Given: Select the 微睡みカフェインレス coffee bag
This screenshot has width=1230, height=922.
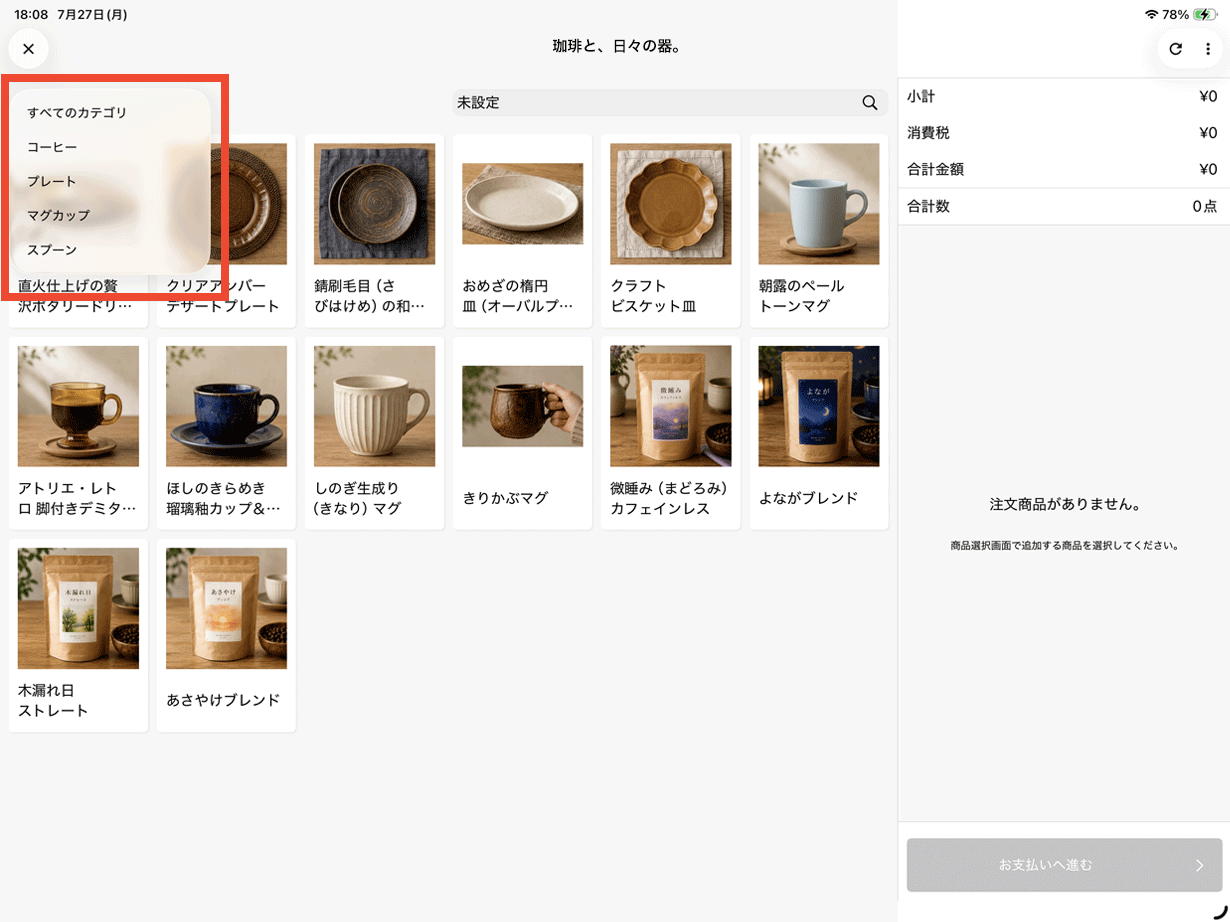Looking at the screenshot, I should (x=670, y=433).
